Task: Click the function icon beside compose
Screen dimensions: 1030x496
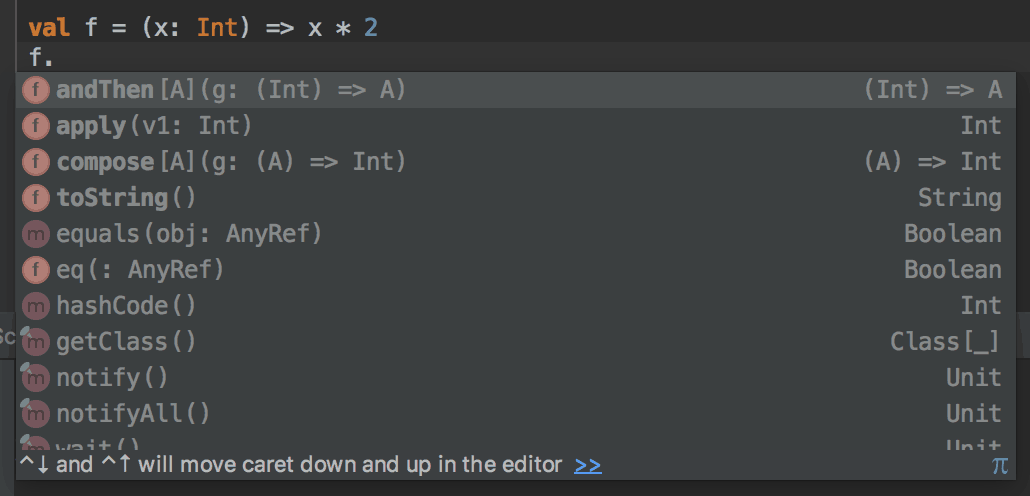Action: click(x=36, y=162)
